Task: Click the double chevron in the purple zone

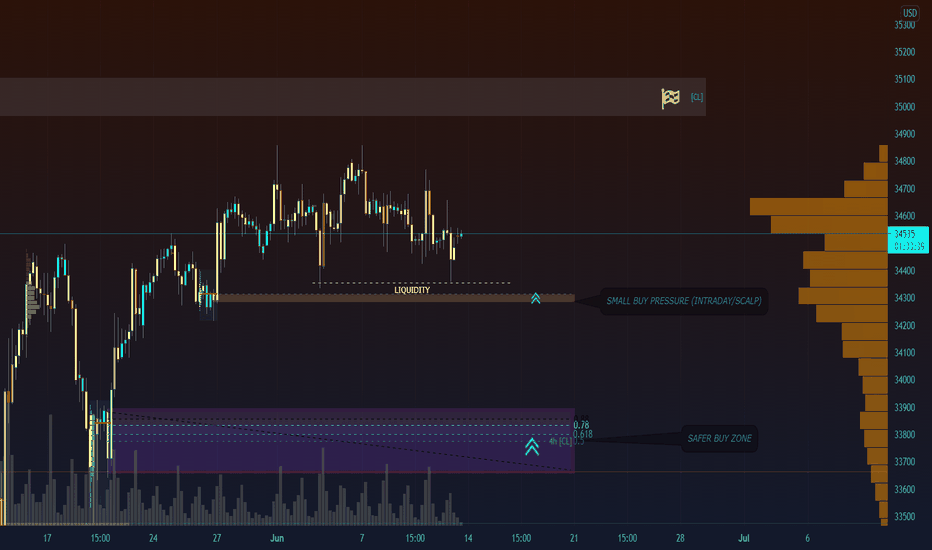Action: (x=532, y=447)
